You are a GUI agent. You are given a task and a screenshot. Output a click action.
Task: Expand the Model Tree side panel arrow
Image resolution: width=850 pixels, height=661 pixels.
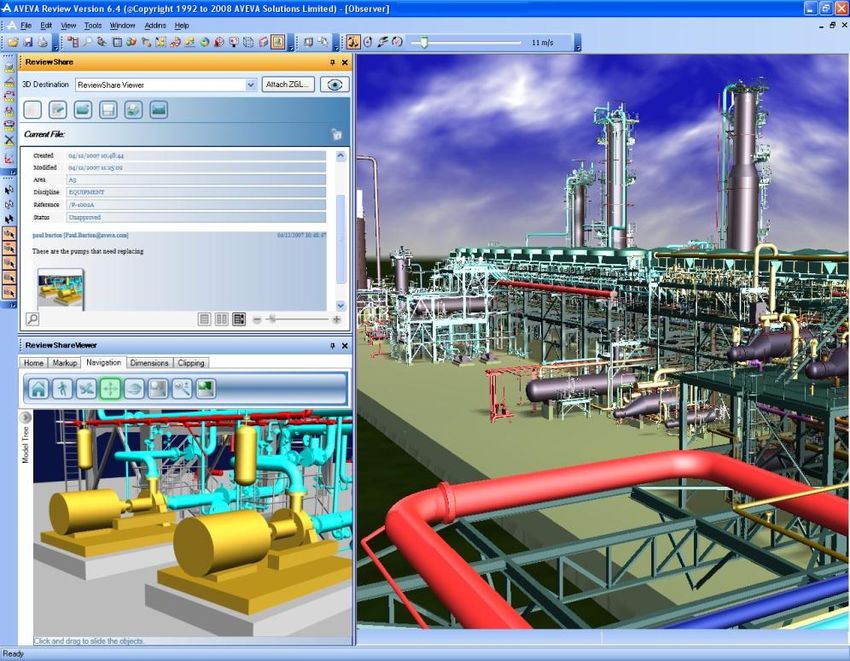(25, 418)
